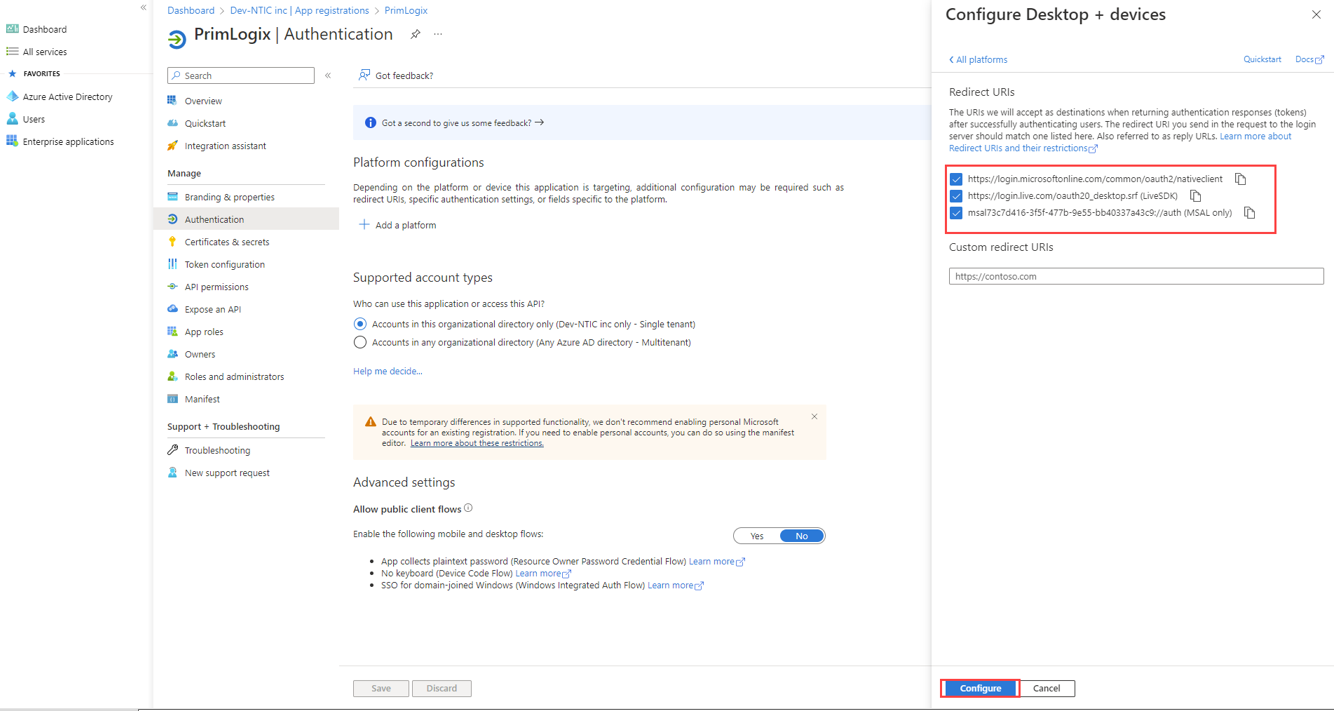Viewport: 1334px width, 711px height.
Task: Set public client flows to No
Action: [x=802, y=536]
